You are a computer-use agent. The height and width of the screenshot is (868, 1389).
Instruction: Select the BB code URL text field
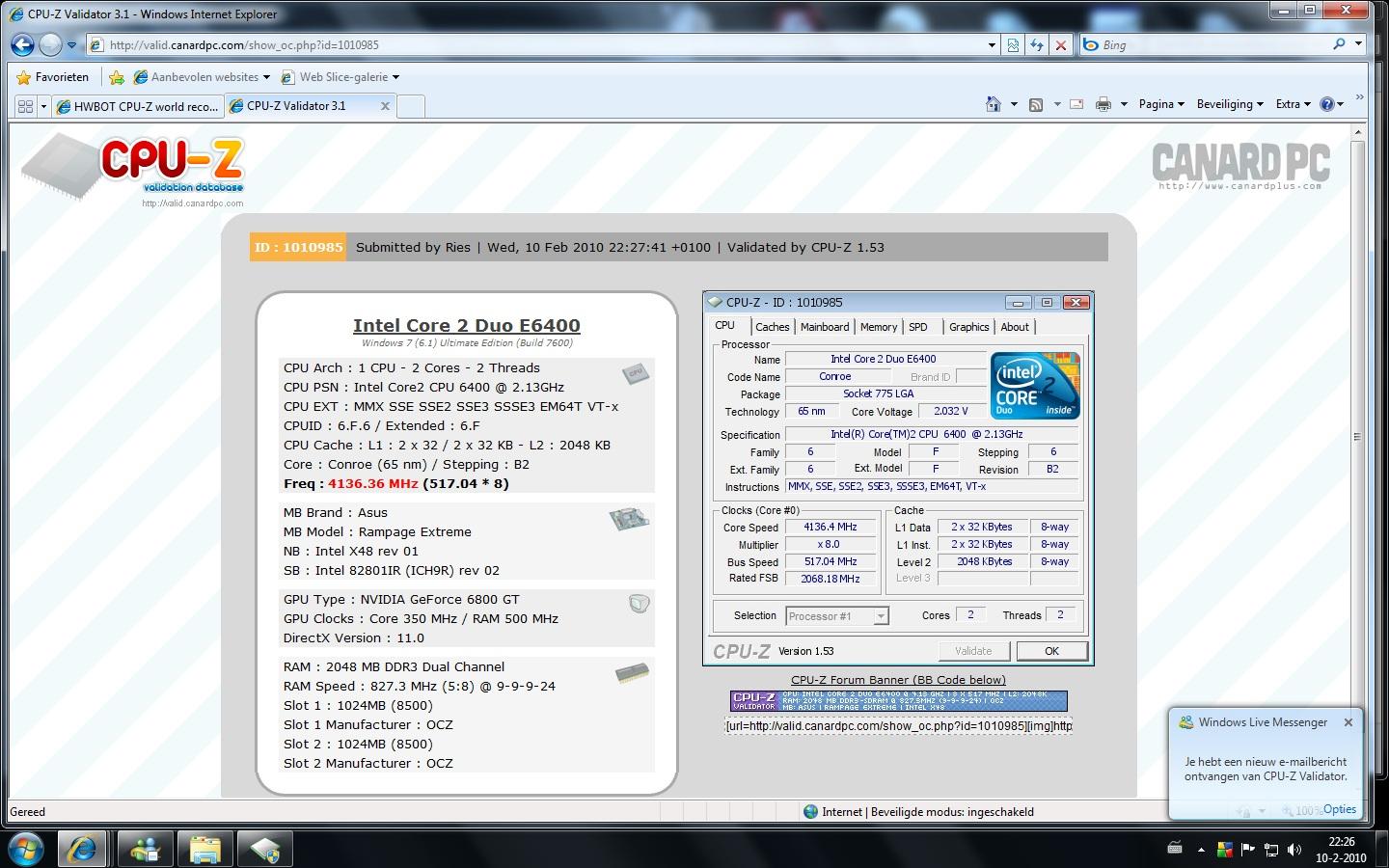[898, 725]
